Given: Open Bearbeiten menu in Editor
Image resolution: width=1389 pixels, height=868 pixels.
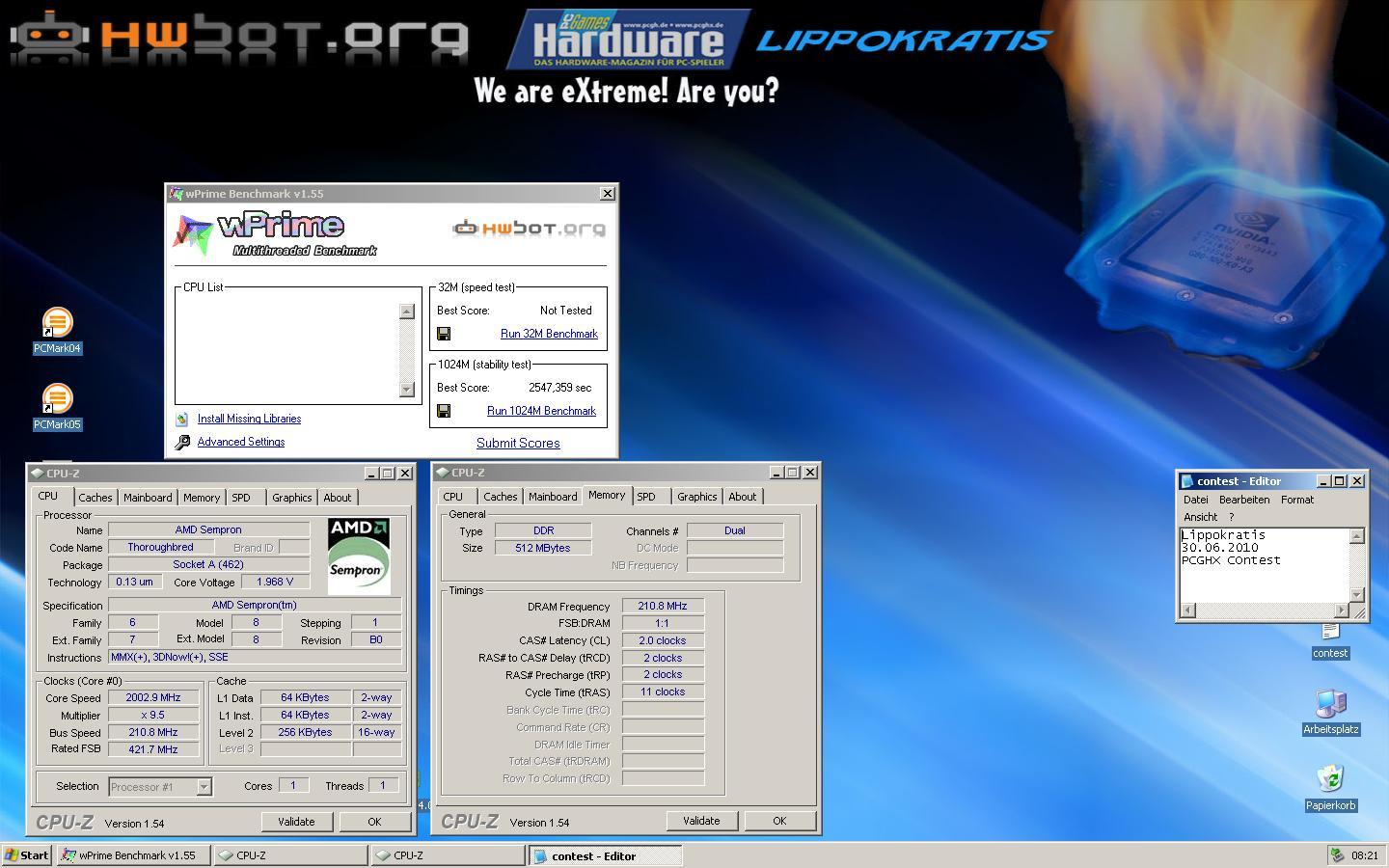Looking at the screenshot, I should (x=1244, y=500).
